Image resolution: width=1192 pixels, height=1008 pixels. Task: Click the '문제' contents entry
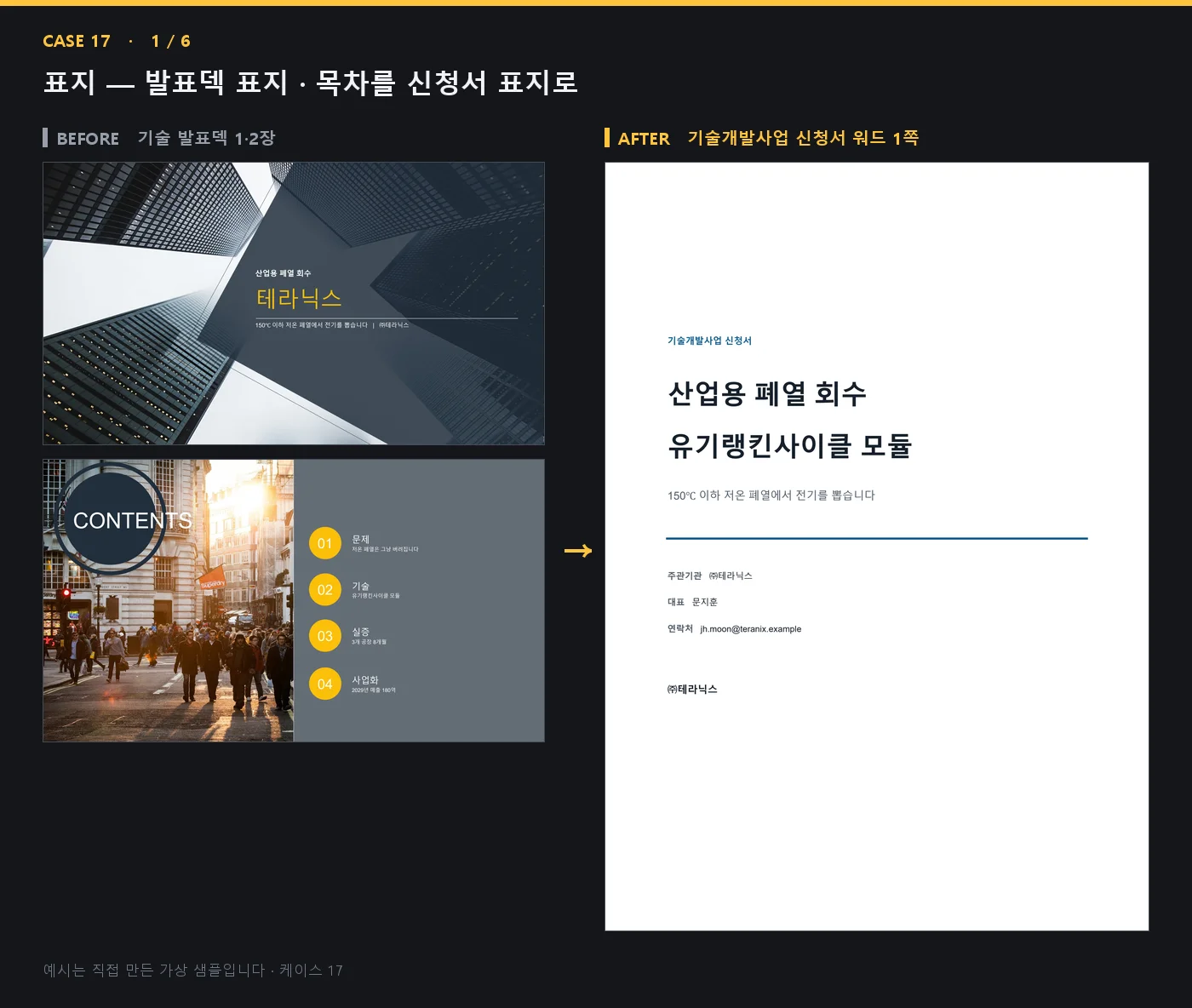coord(361,539)
